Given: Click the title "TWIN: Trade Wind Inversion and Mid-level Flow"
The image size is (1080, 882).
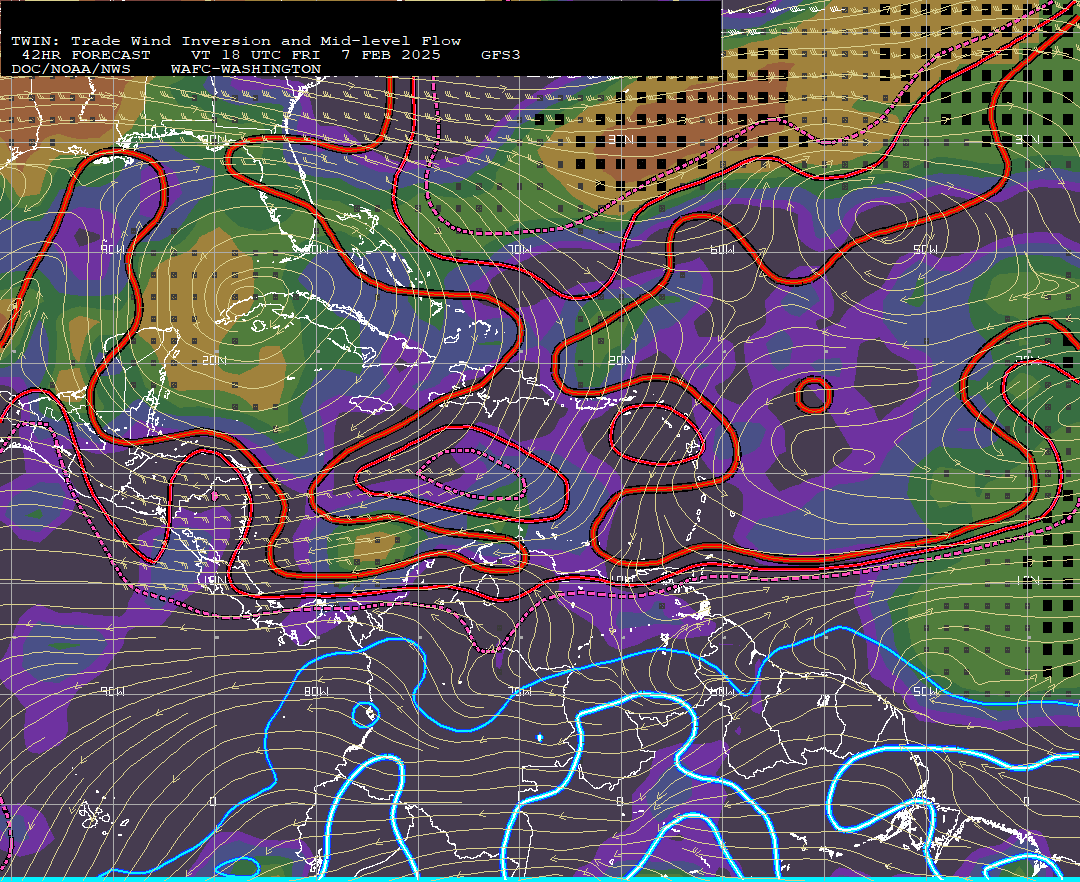Looking at the screenshot, I should click(x=236, y=41).
